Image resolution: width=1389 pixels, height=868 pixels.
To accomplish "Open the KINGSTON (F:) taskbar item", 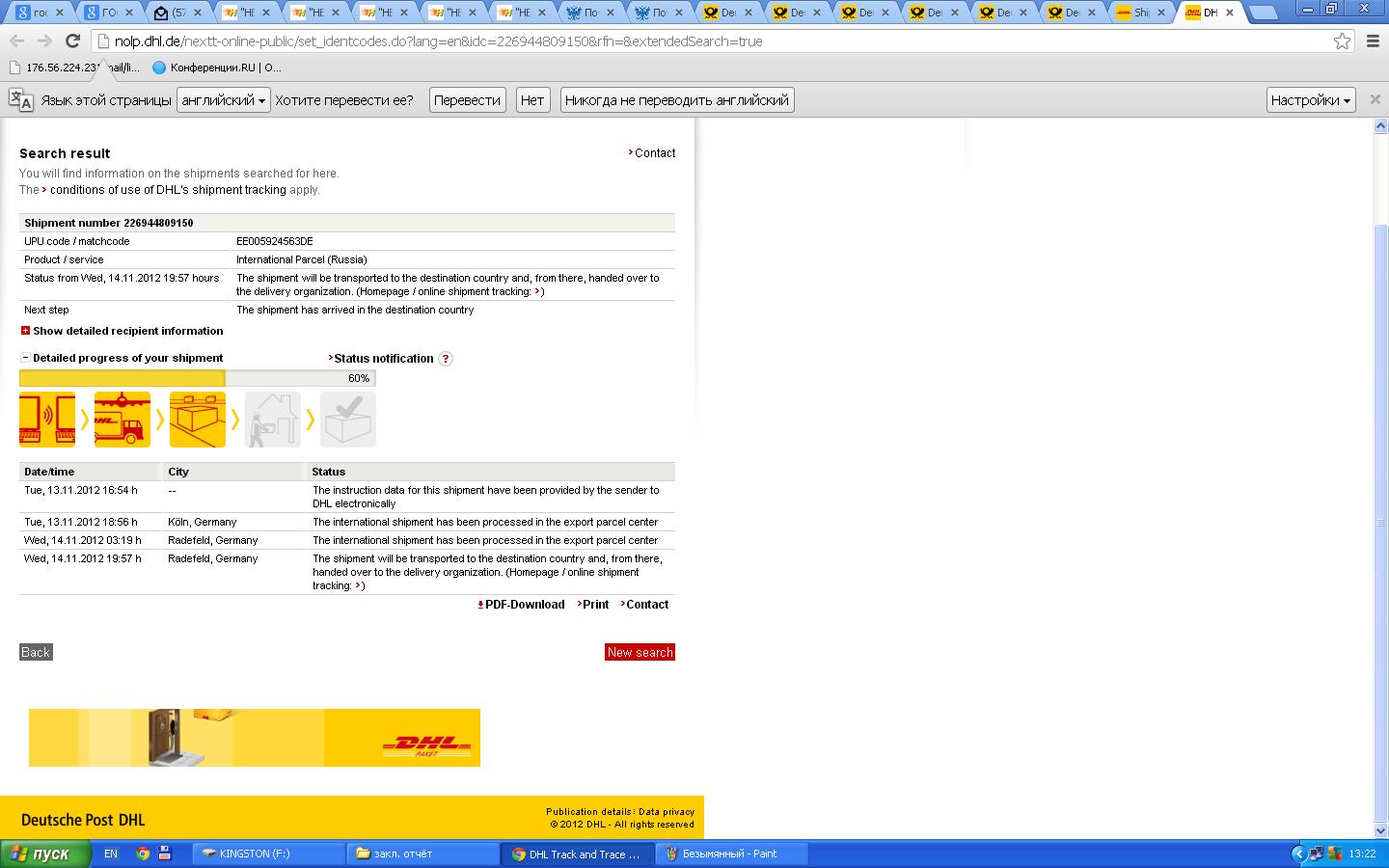I will pyautogui.click(x=268, y=854).
